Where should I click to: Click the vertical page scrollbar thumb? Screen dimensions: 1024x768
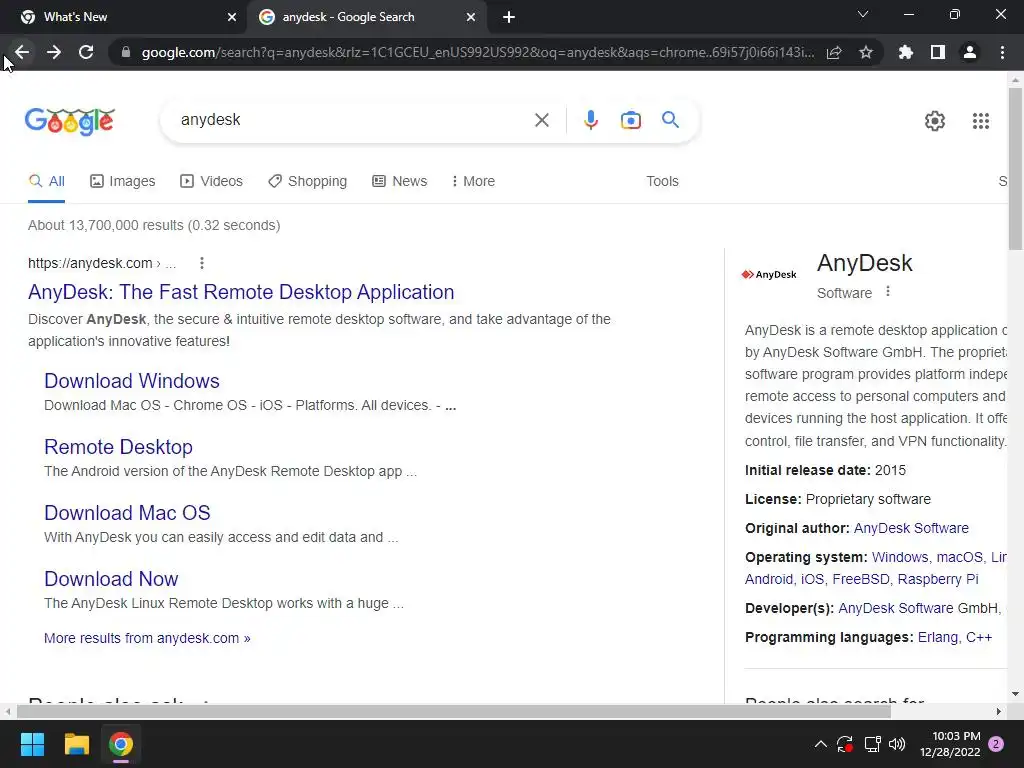pyautogui.click(x=1015, y=168)
